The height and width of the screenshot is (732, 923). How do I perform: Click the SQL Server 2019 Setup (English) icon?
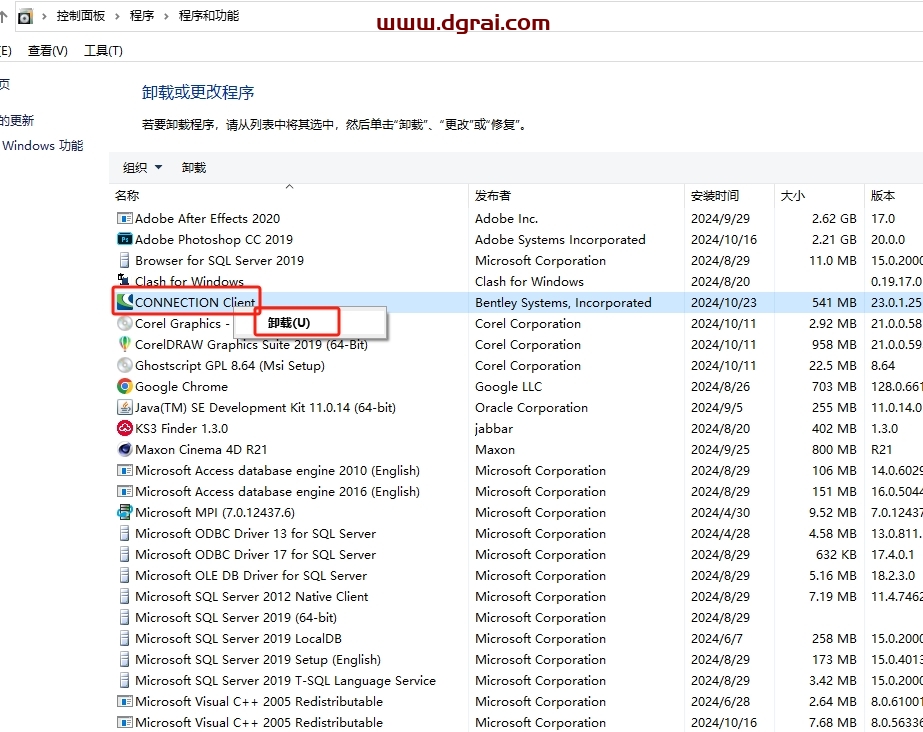[x=124, y=660]
